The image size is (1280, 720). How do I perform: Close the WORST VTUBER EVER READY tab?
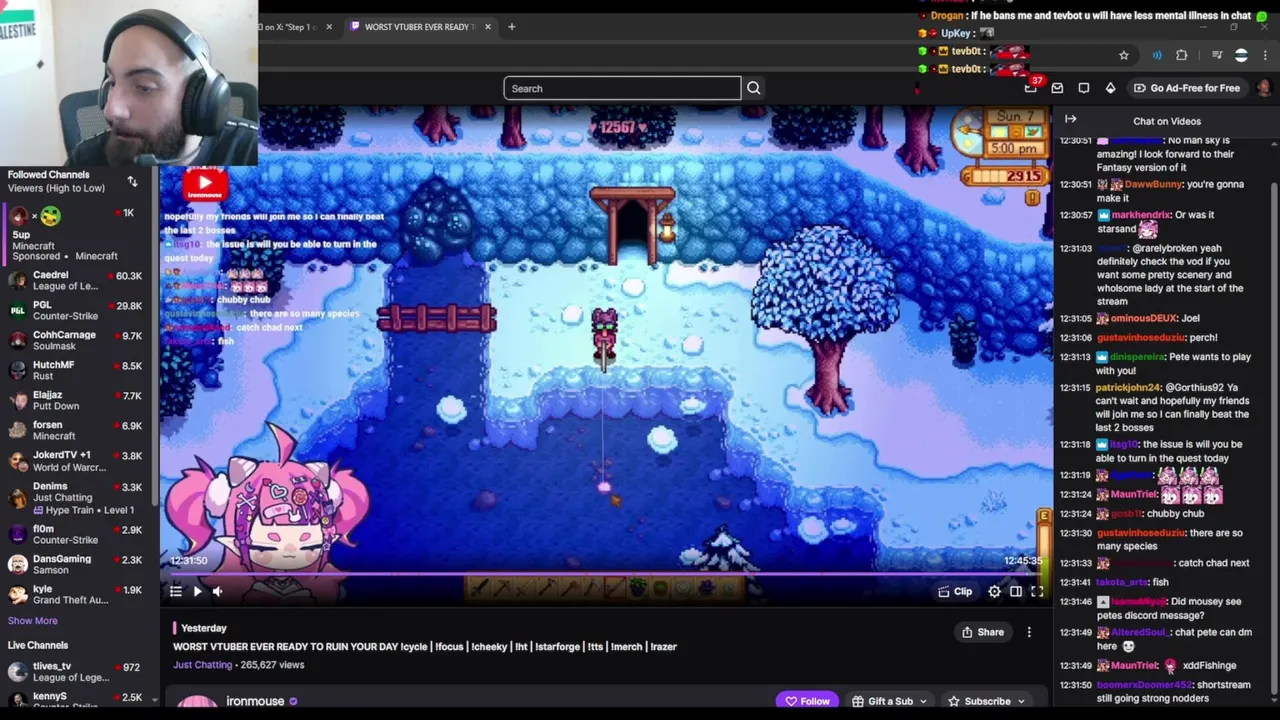coord(488,27)
